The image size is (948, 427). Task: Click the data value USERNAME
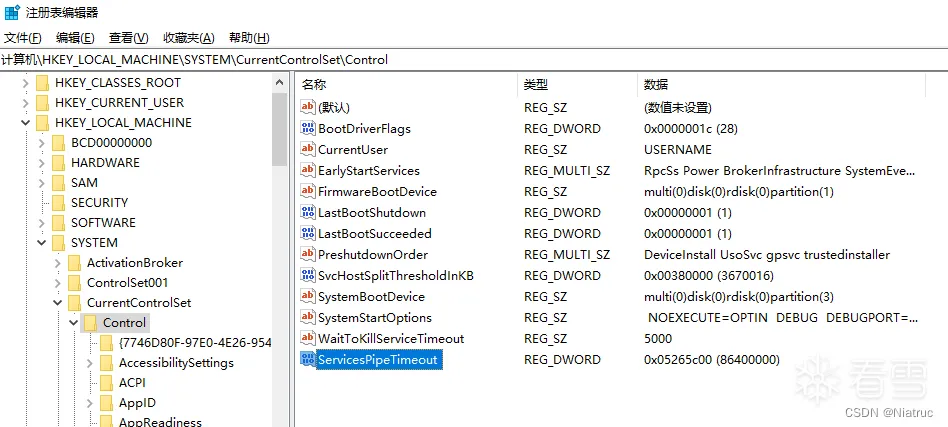pos(678,149)
